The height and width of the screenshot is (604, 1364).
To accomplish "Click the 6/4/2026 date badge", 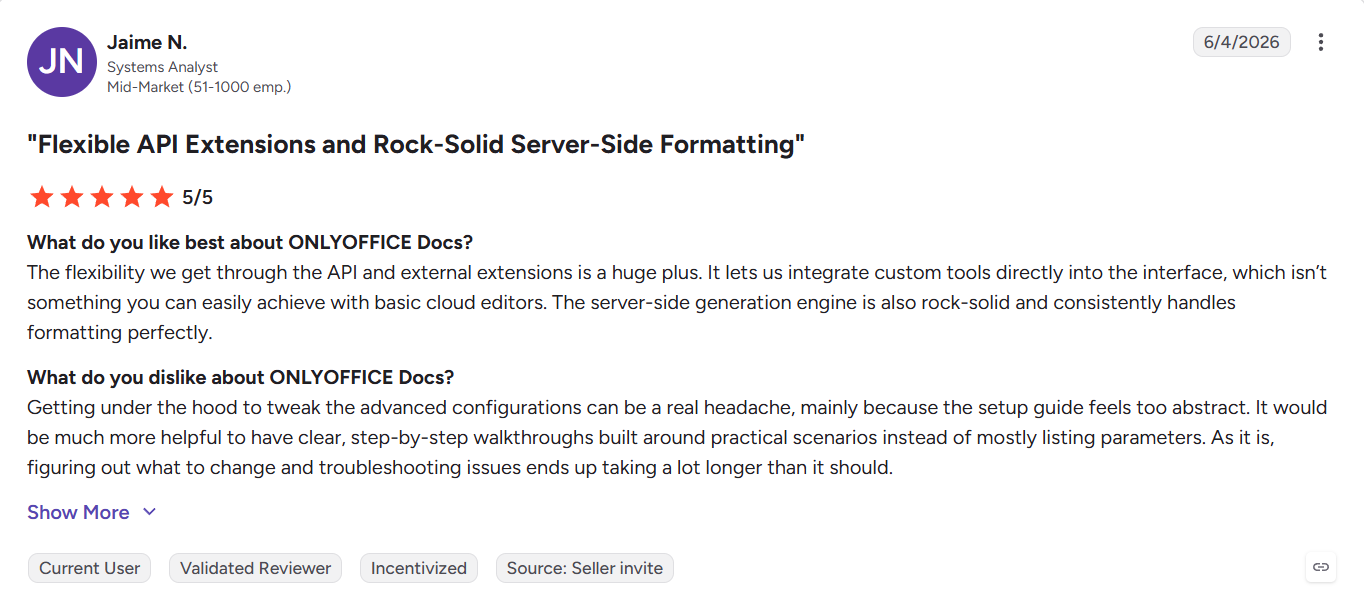I will [1242, 42].
